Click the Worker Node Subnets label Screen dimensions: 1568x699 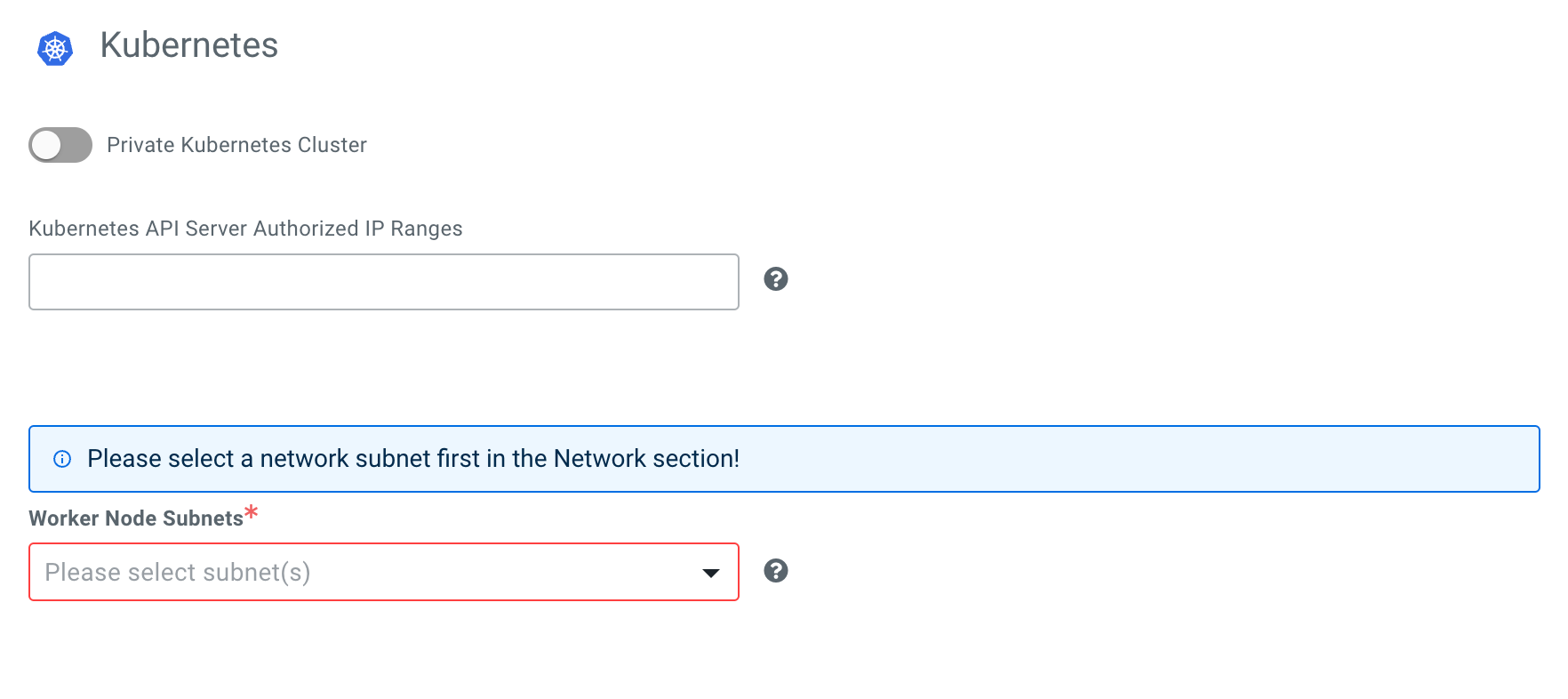pyautogui.click(x=136, y=518)
